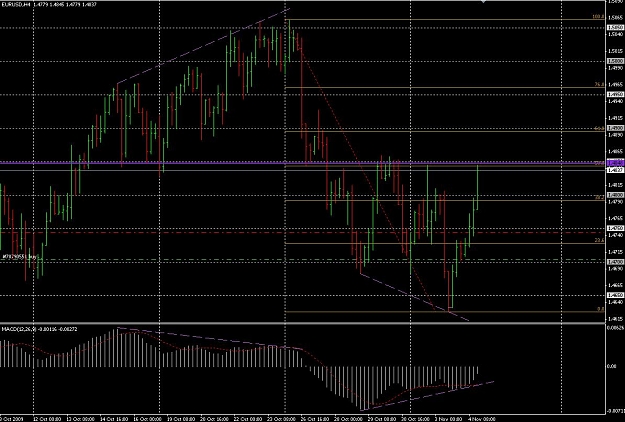Click the 1.4827 current price label

(615, 170)
